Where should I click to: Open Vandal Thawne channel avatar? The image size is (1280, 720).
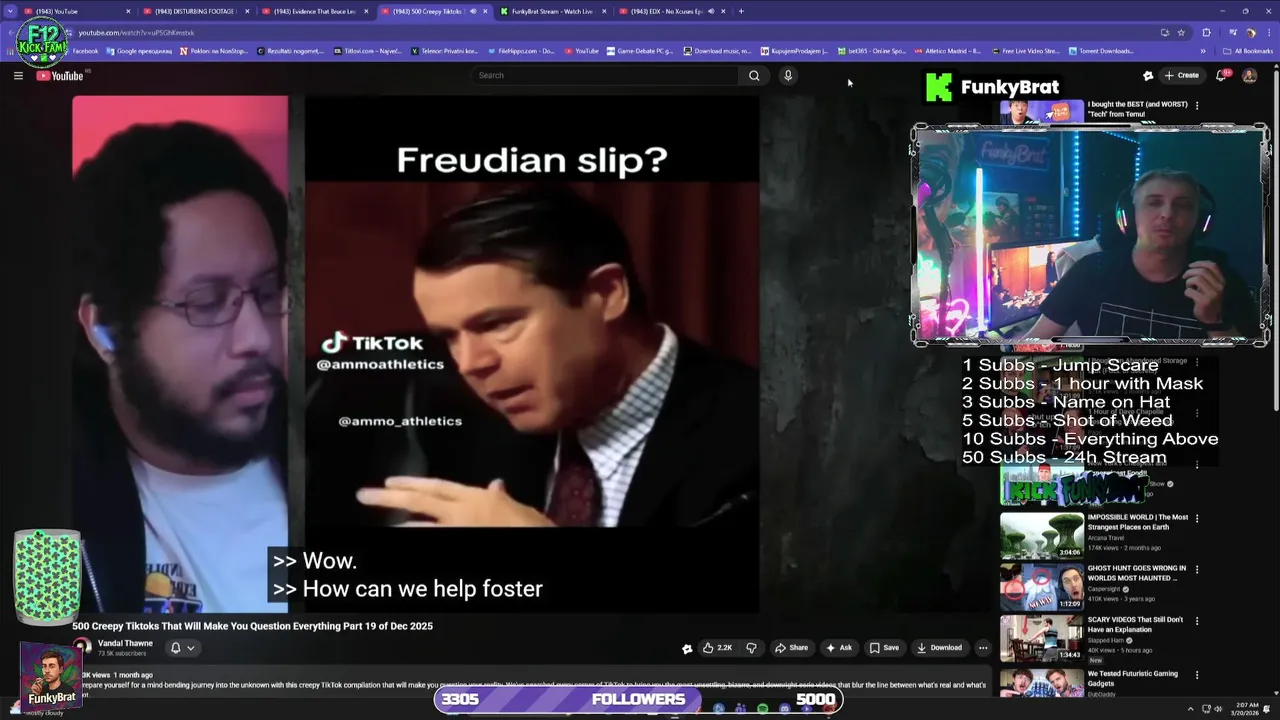tap(82, 647)
